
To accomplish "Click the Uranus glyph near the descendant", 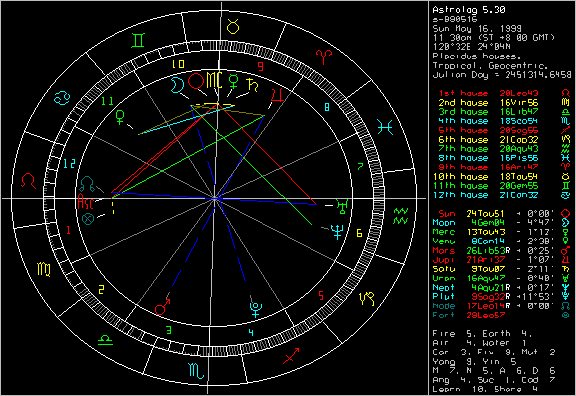I will click(342, 206).
